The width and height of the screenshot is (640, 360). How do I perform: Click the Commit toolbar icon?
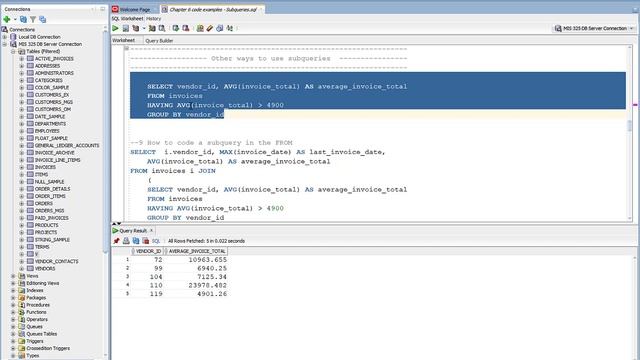[176, 28]
